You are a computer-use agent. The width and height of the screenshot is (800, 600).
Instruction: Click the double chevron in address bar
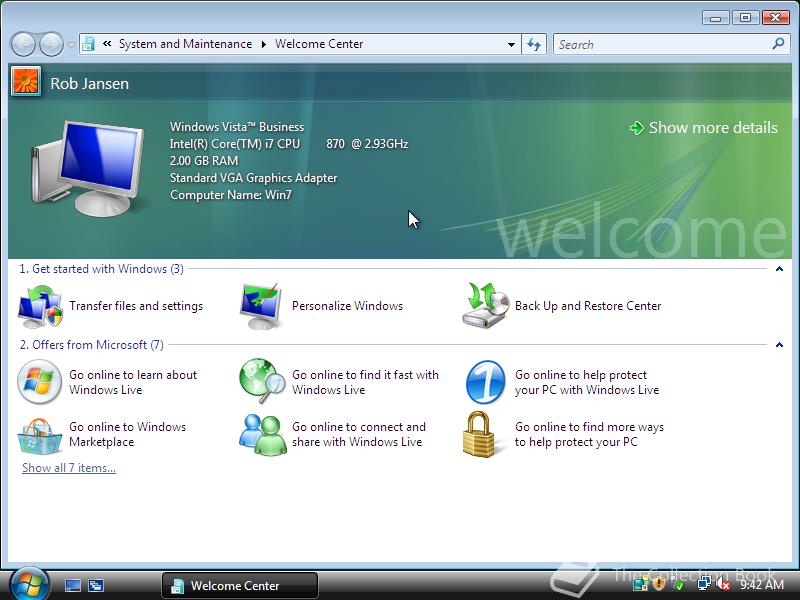pos(107,44)
